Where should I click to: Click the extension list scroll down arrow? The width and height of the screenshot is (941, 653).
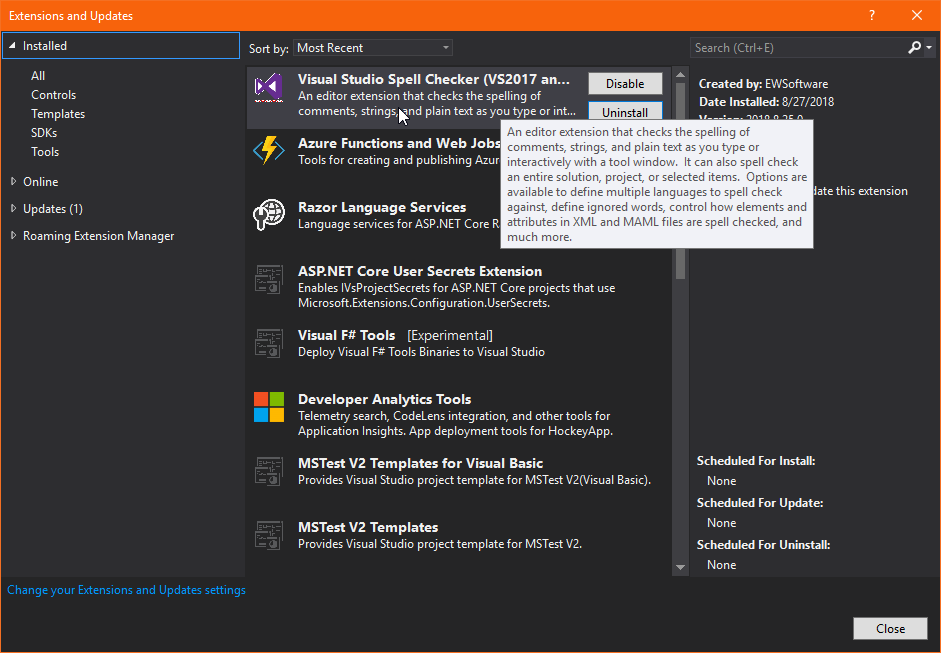[x=680, y=567]
